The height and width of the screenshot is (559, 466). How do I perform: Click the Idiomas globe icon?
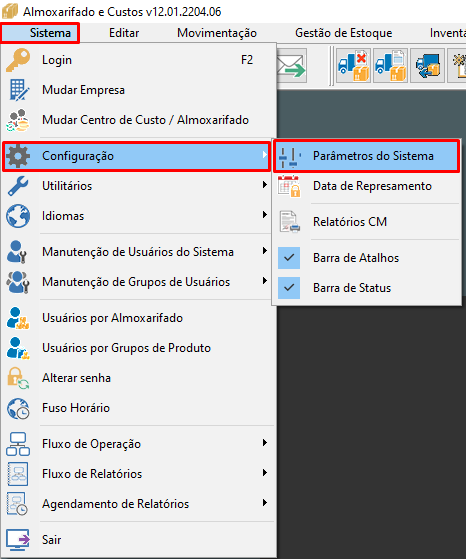(x=18, y=216)
